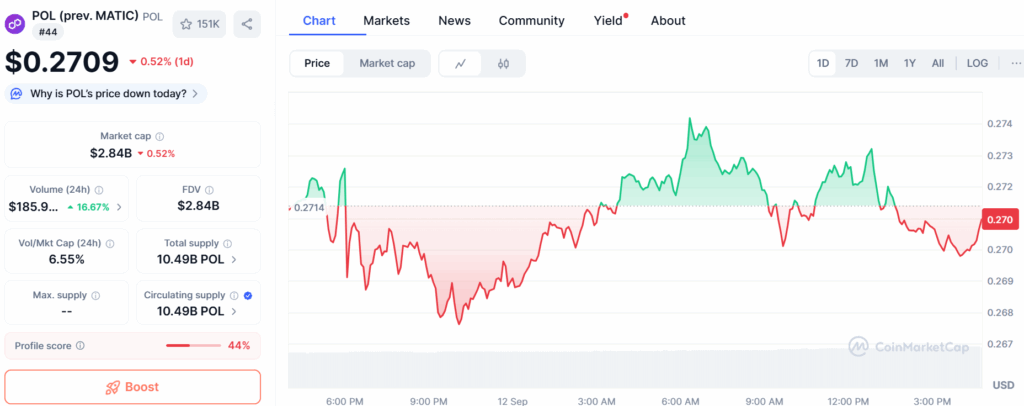Expand Total supply chevron
Image resolution: width=1024 pixels, height=406 pixels.
point(234,259)
